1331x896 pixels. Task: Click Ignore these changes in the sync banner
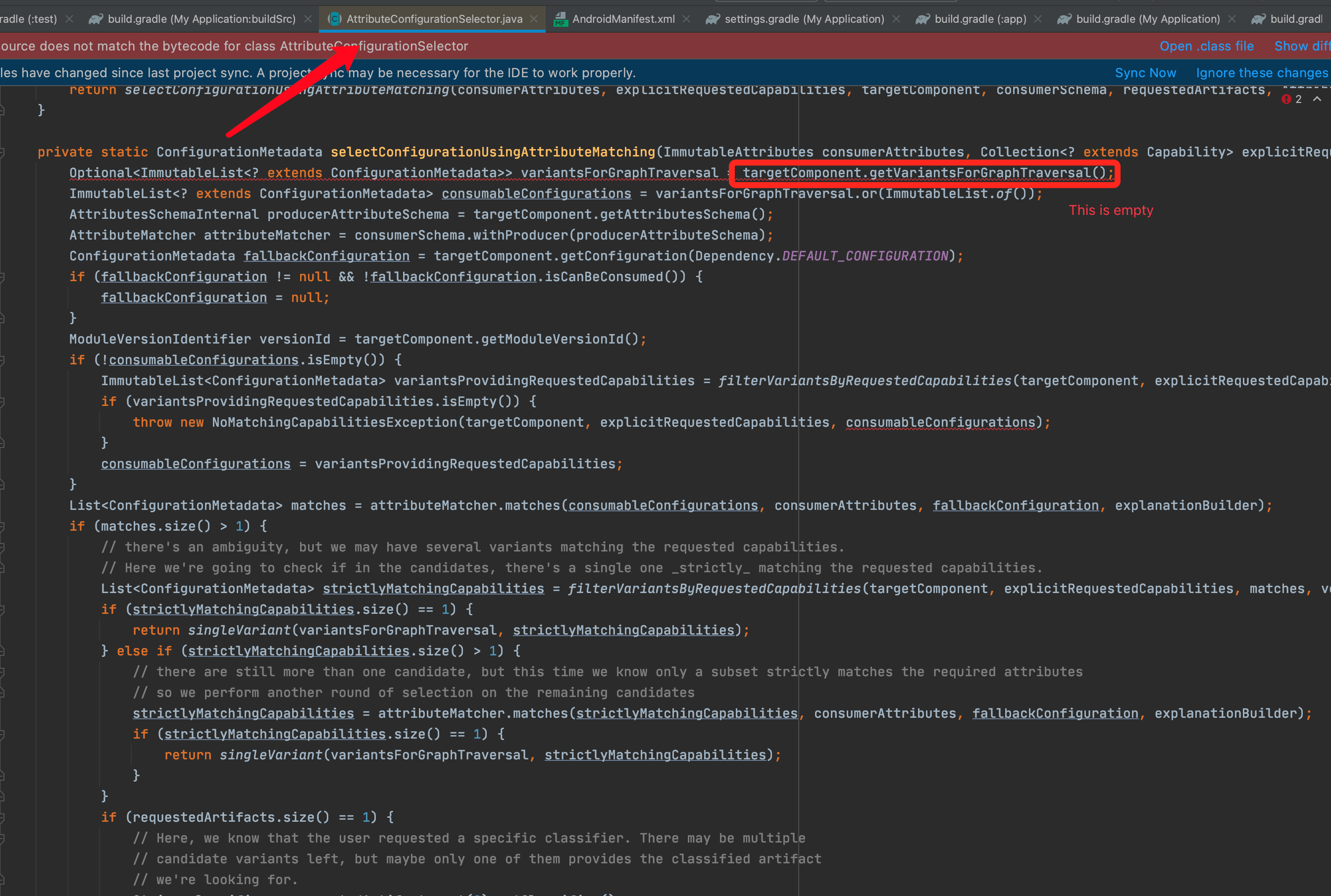coord(1261,73)
